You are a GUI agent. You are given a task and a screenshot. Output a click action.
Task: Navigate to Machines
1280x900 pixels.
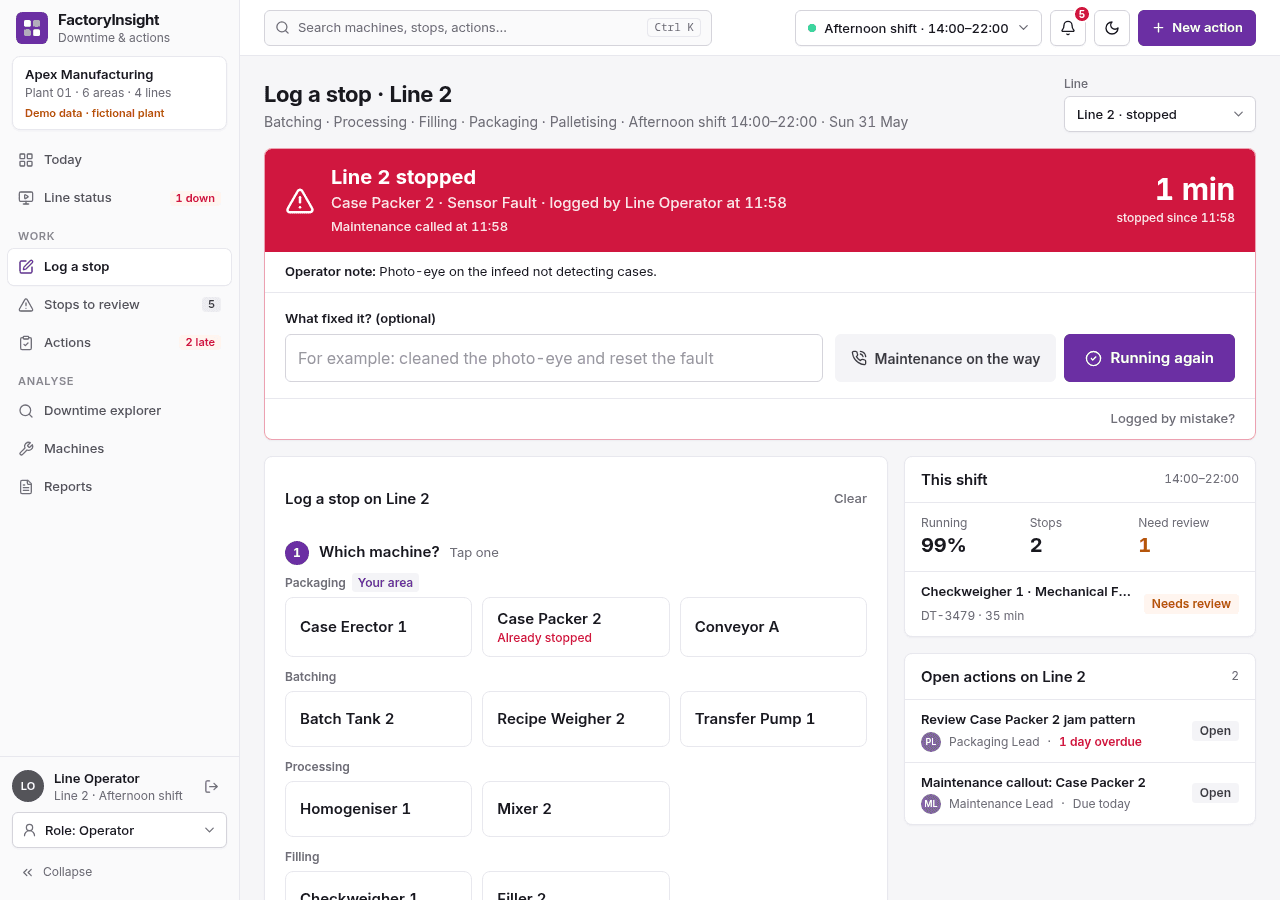point(119,449)
